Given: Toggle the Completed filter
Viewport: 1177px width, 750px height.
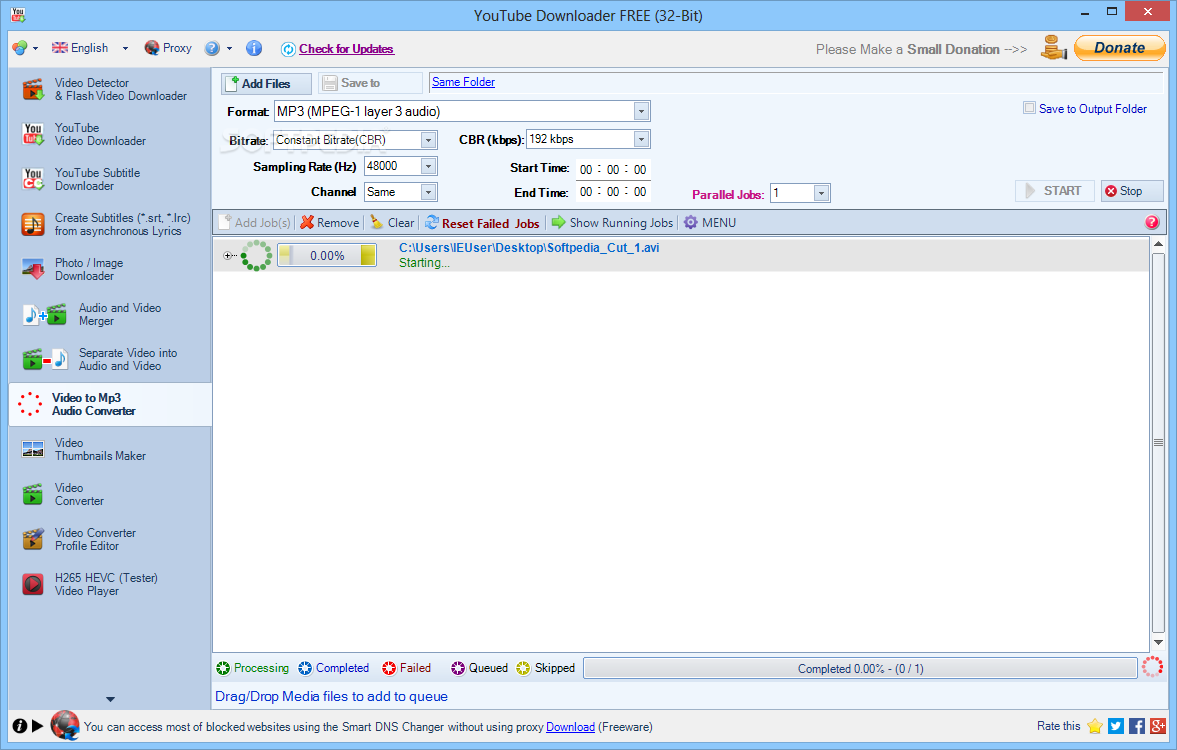Looking at the screenshot, I should coord(333,668).
